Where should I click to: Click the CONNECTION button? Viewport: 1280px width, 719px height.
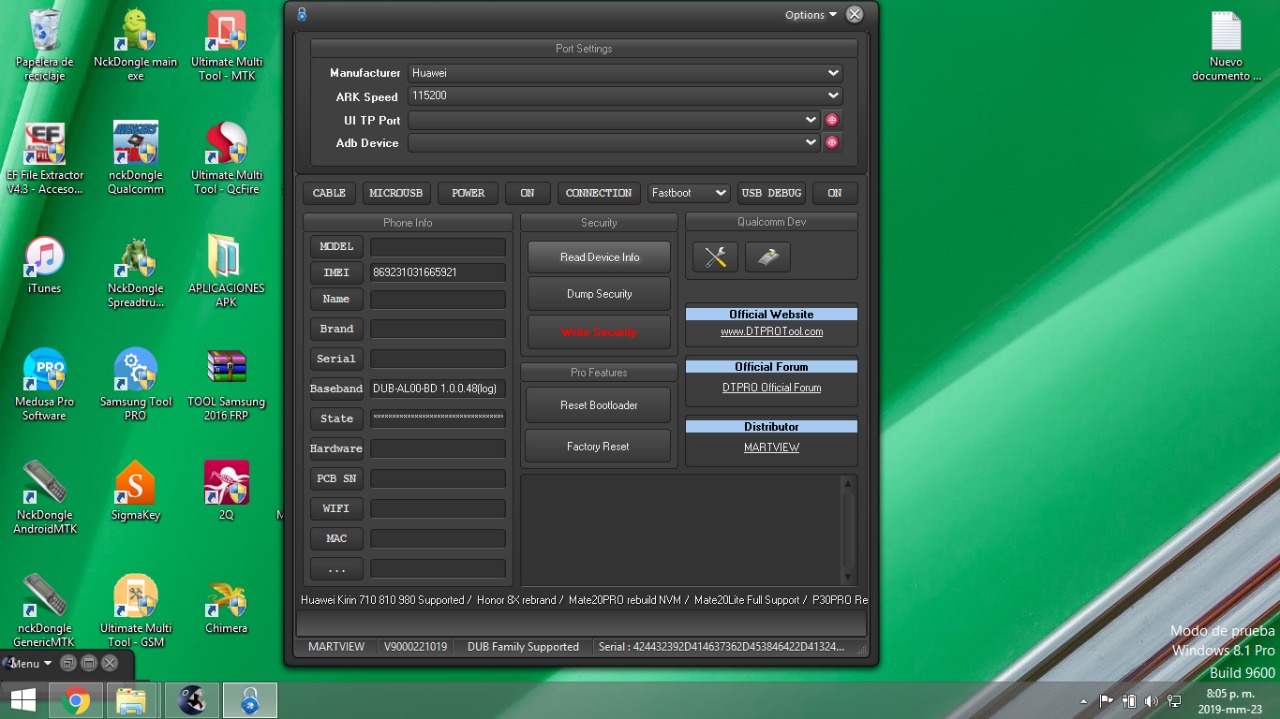tap(599, 193)
